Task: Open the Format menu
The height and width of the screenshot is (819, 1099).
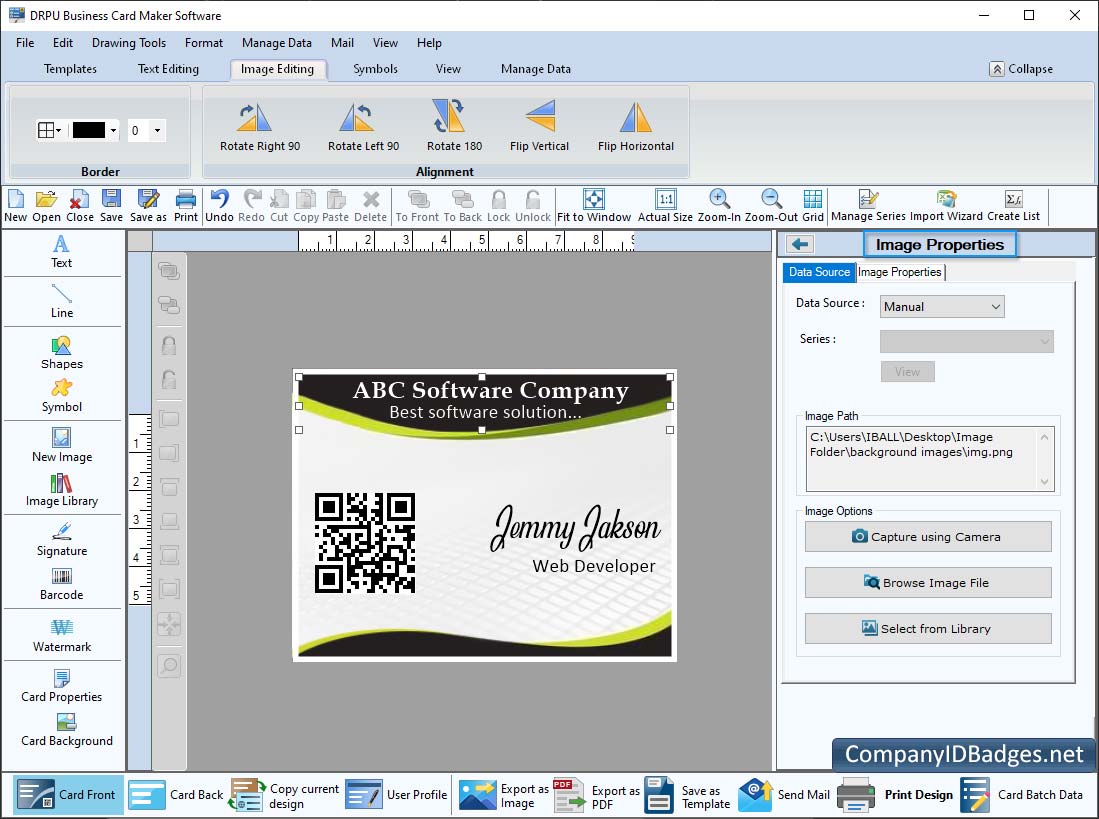Action: (x=204, y=43)
